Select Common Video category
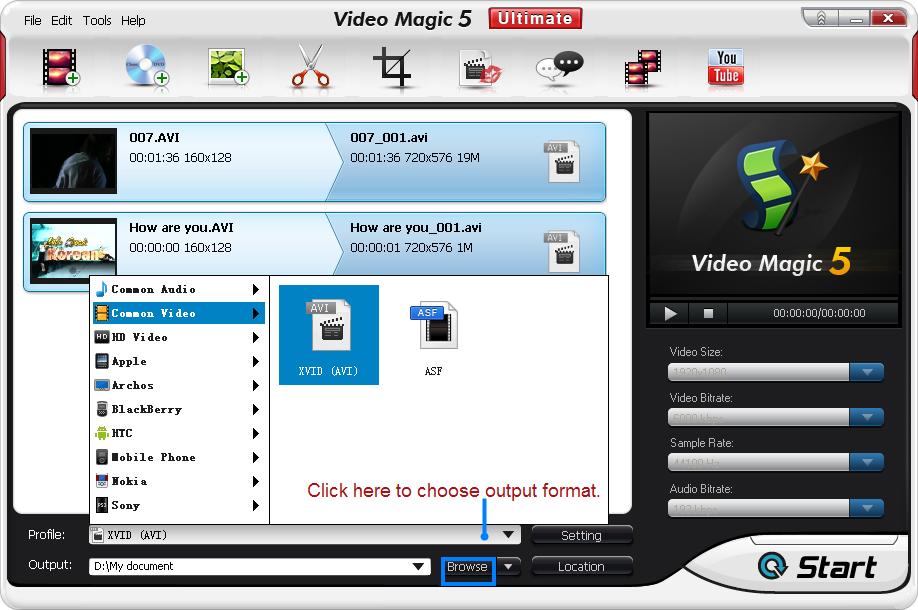918x610 pixels. (x=179, y=313)
